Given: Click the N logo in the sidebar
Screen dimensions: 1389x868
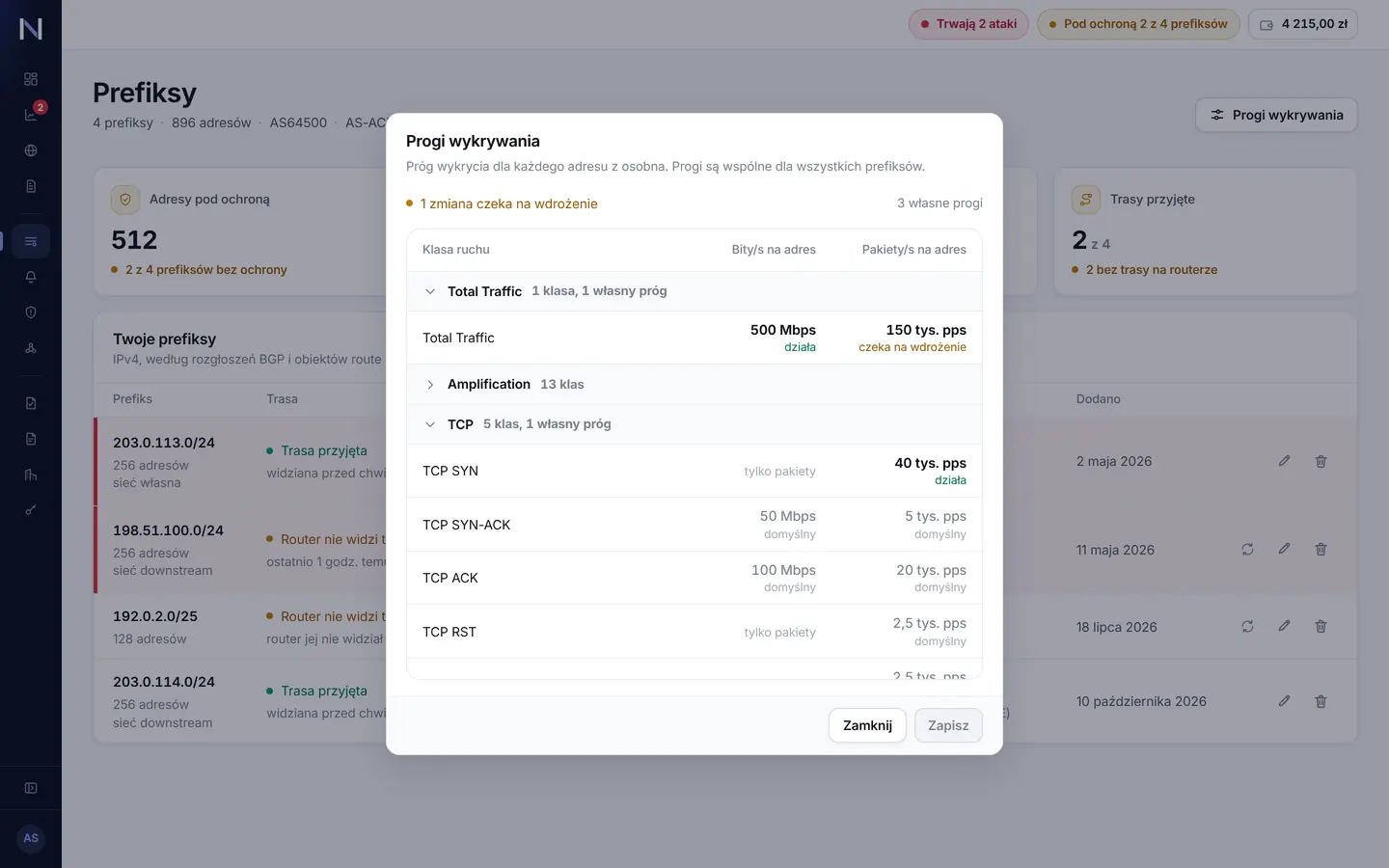Looking at the screenshot, I should (31, 29).
